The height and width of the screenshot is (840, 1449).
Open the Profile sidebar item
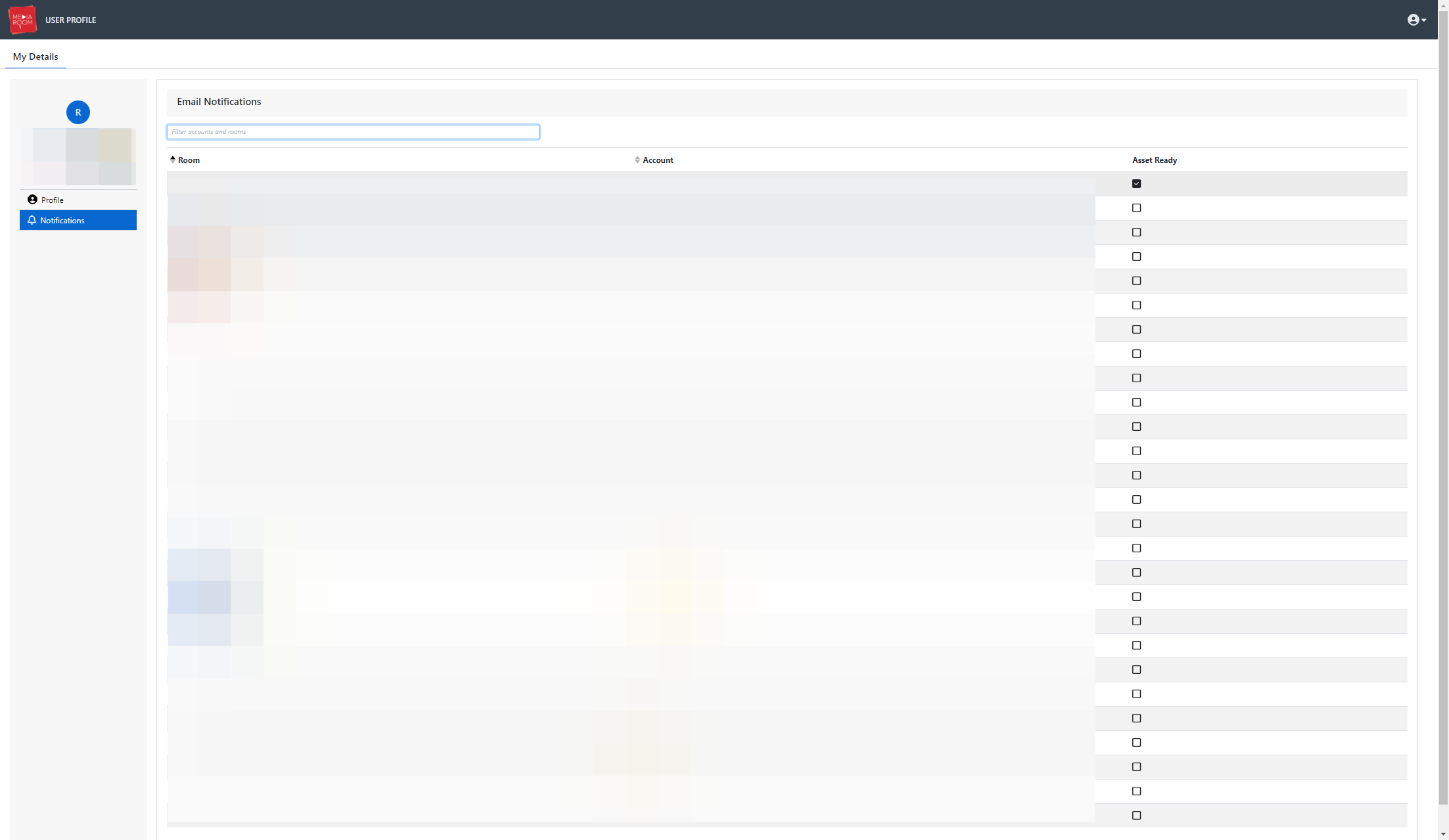[x=78, y=200]
